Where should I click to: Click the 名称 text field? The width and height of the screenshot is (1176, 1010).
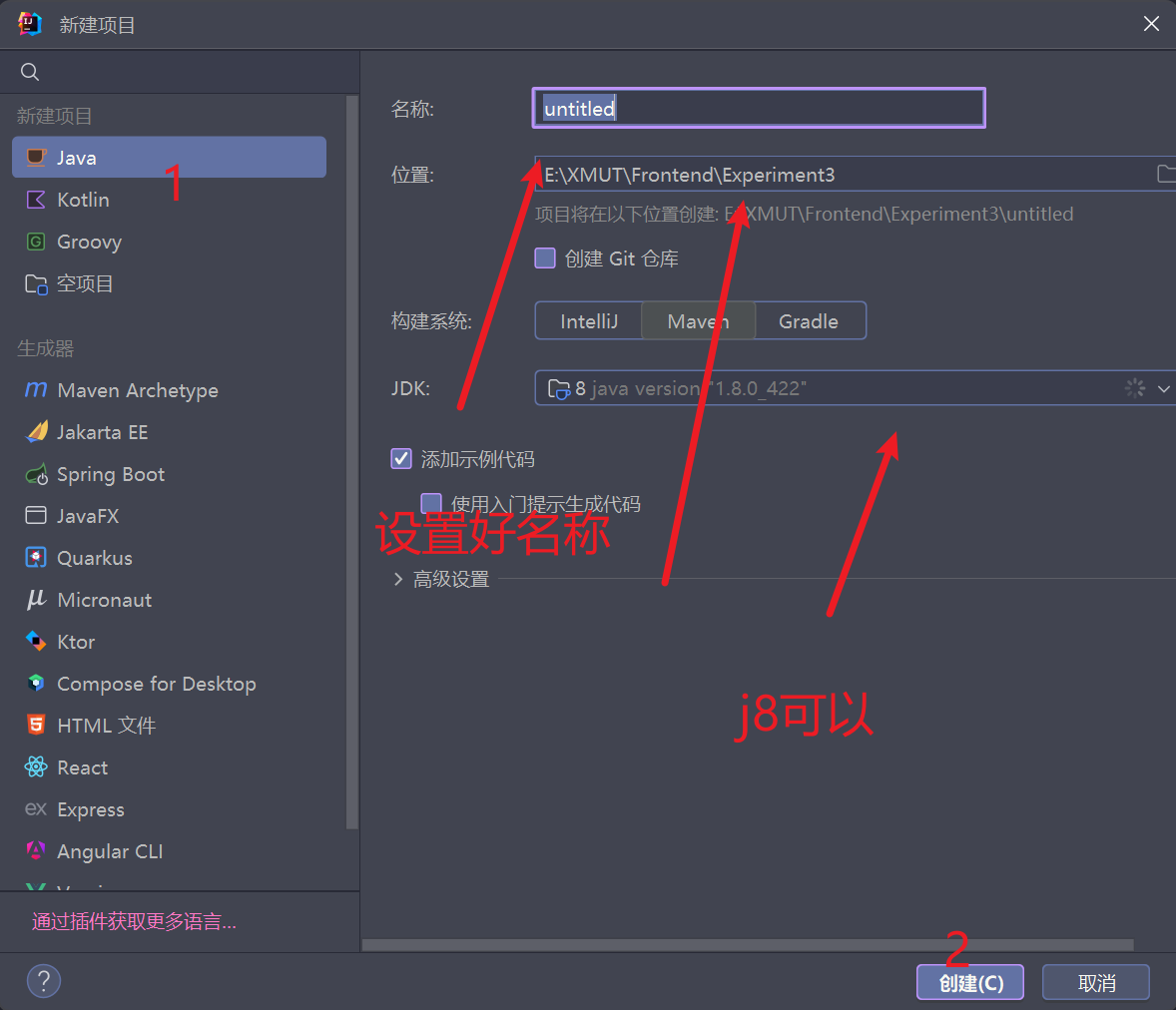tap(759, 108)
